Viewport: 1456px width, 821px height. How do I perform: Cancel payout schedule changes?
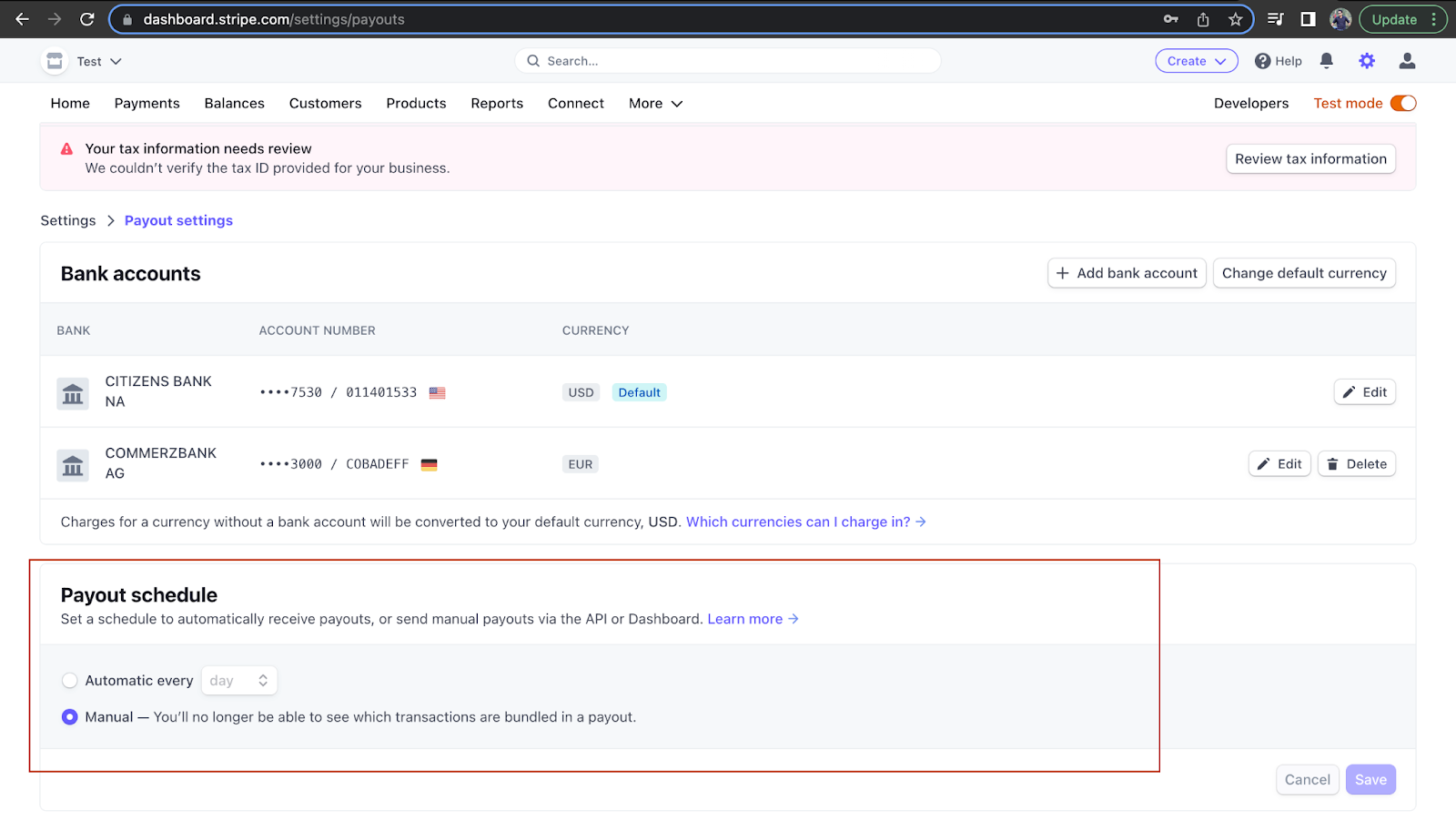coord(1307,780)
